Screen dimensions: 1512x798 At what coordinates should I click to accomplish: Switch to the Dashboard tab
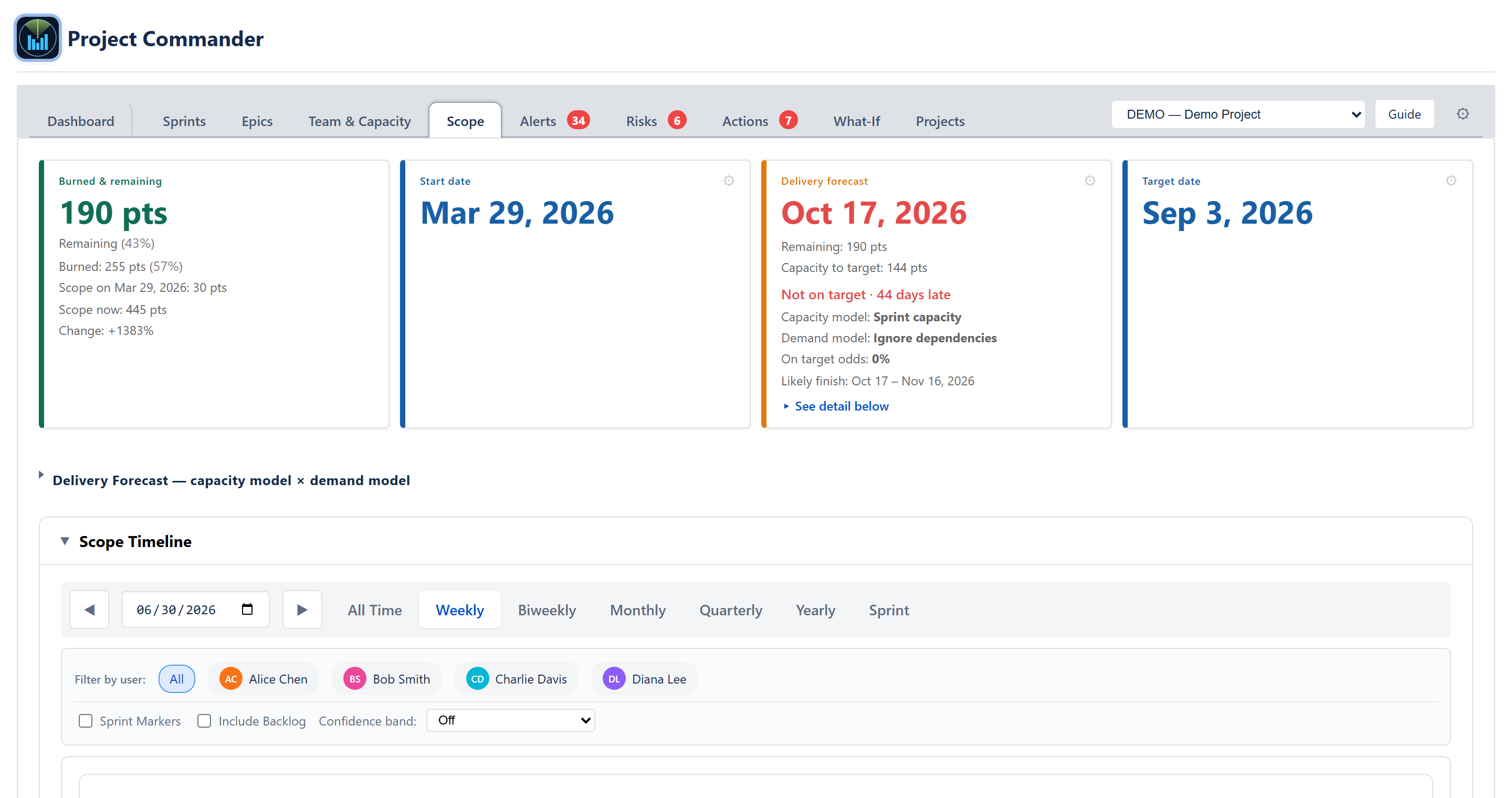click(x=81, y=121)
